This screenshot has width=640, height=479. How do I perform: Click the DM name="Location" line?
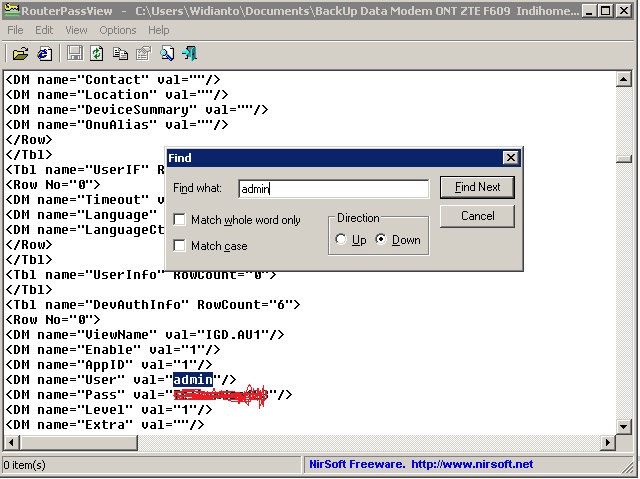click(x=117, y=94)
